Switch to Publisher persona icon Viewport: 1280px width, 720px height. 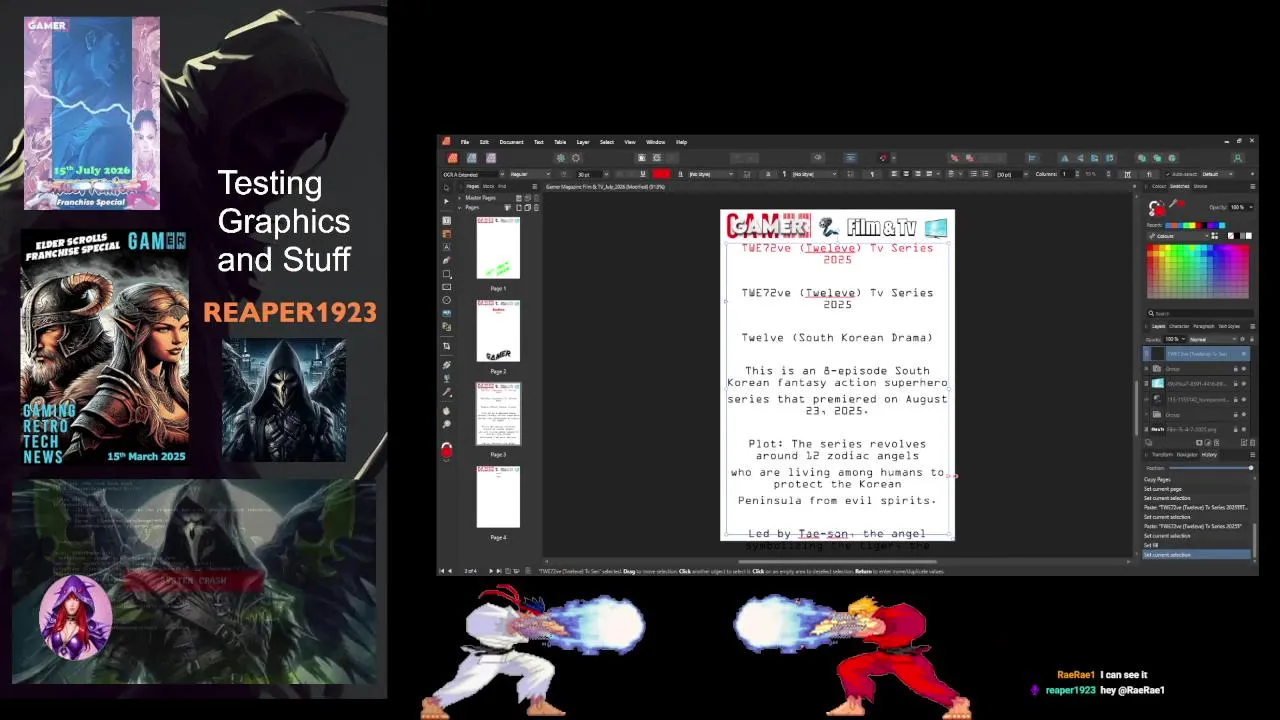[453, 158]
